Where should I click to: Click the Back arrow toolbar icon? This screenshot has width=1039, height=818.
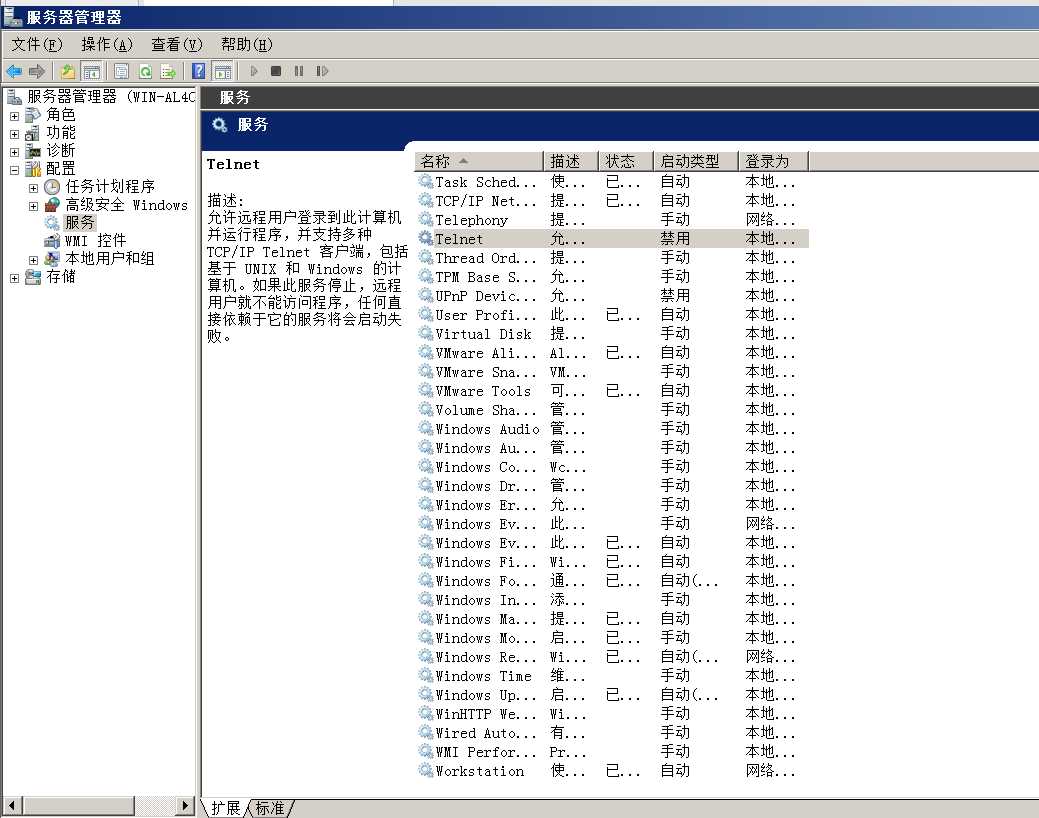(14, 71)
